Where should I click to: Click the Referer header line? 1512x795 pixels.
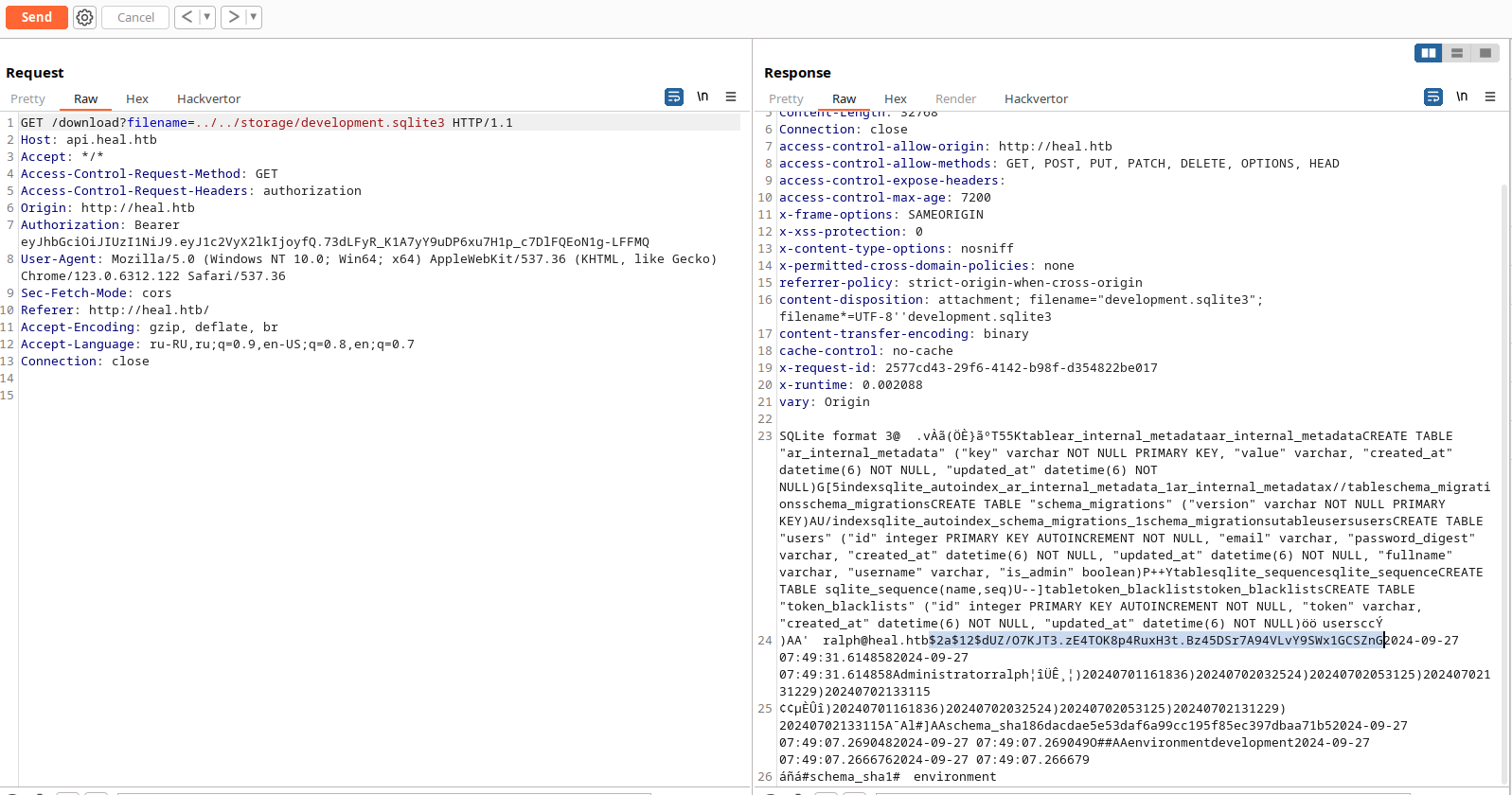(x=116, y=310)
